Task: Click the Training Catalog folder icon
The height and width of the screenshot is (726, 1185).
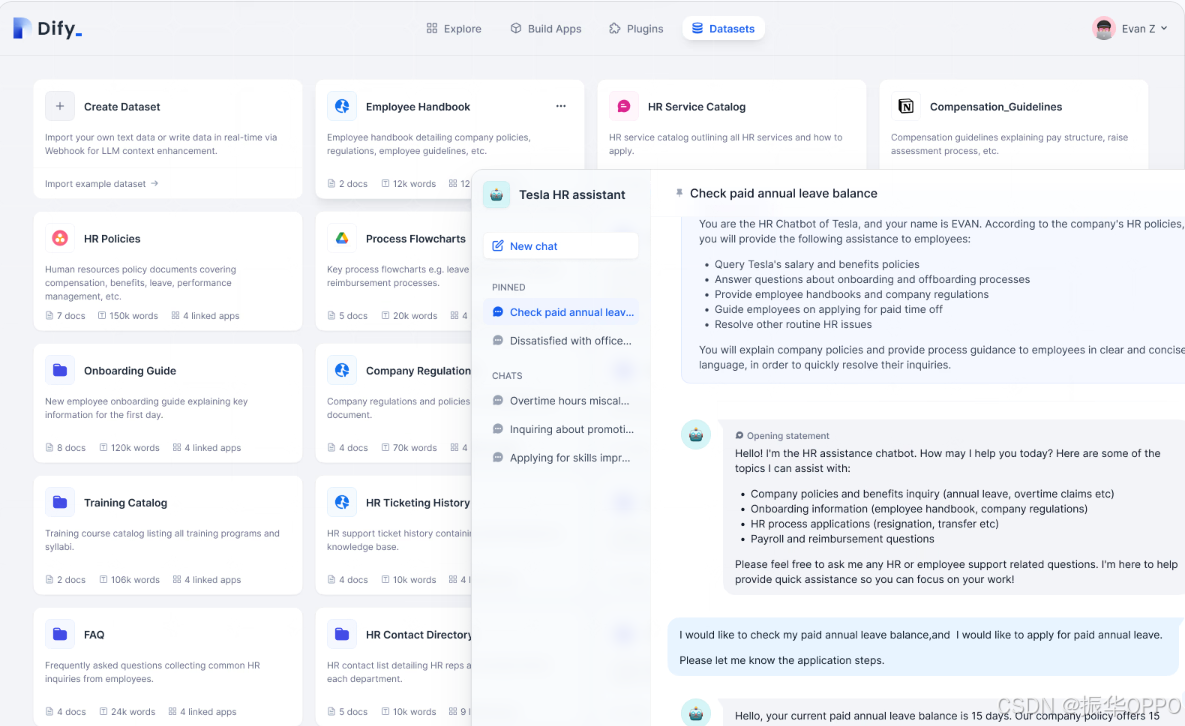Action: click(60, 502)
